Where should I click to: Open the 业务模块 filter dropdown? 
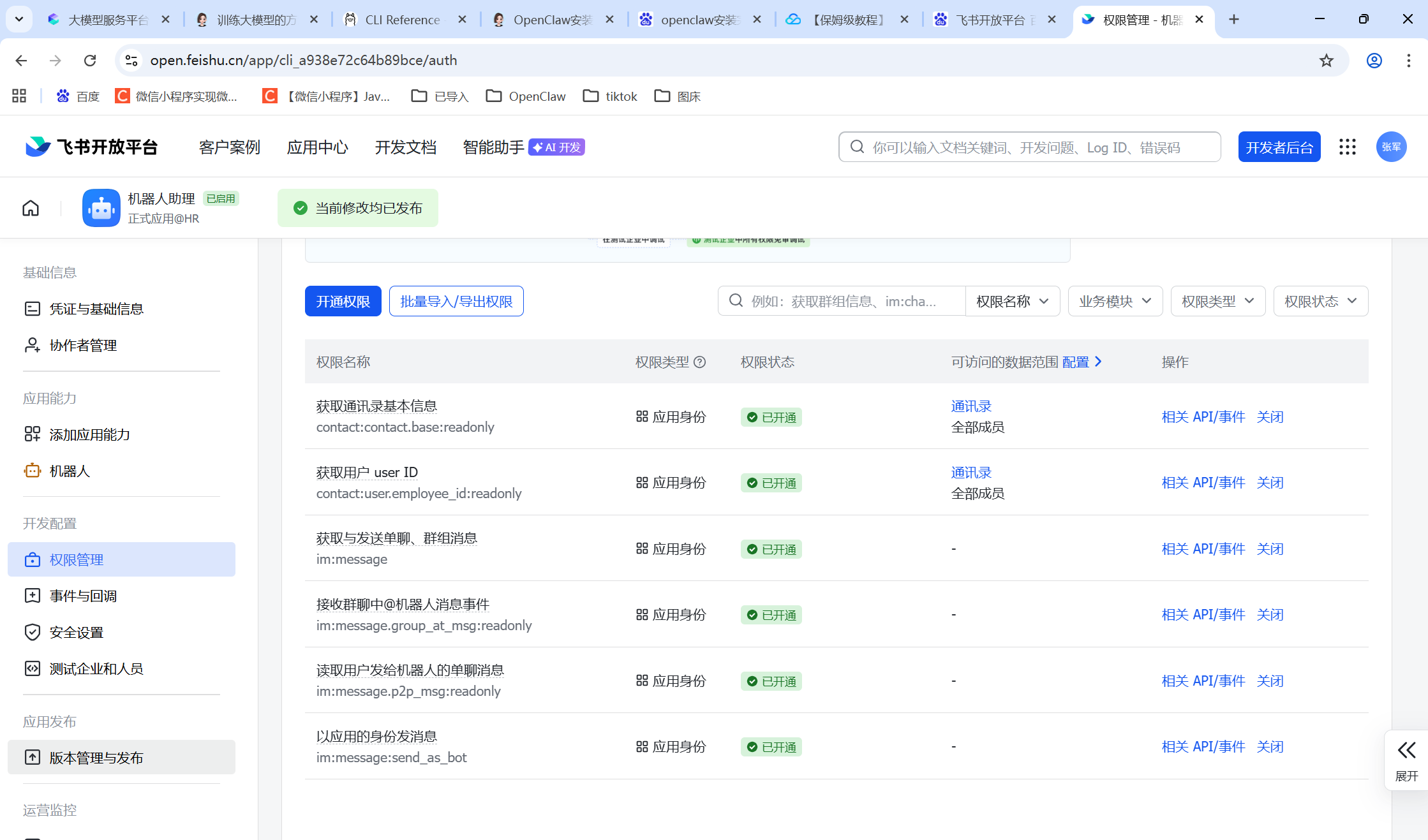coord(1115,301)
